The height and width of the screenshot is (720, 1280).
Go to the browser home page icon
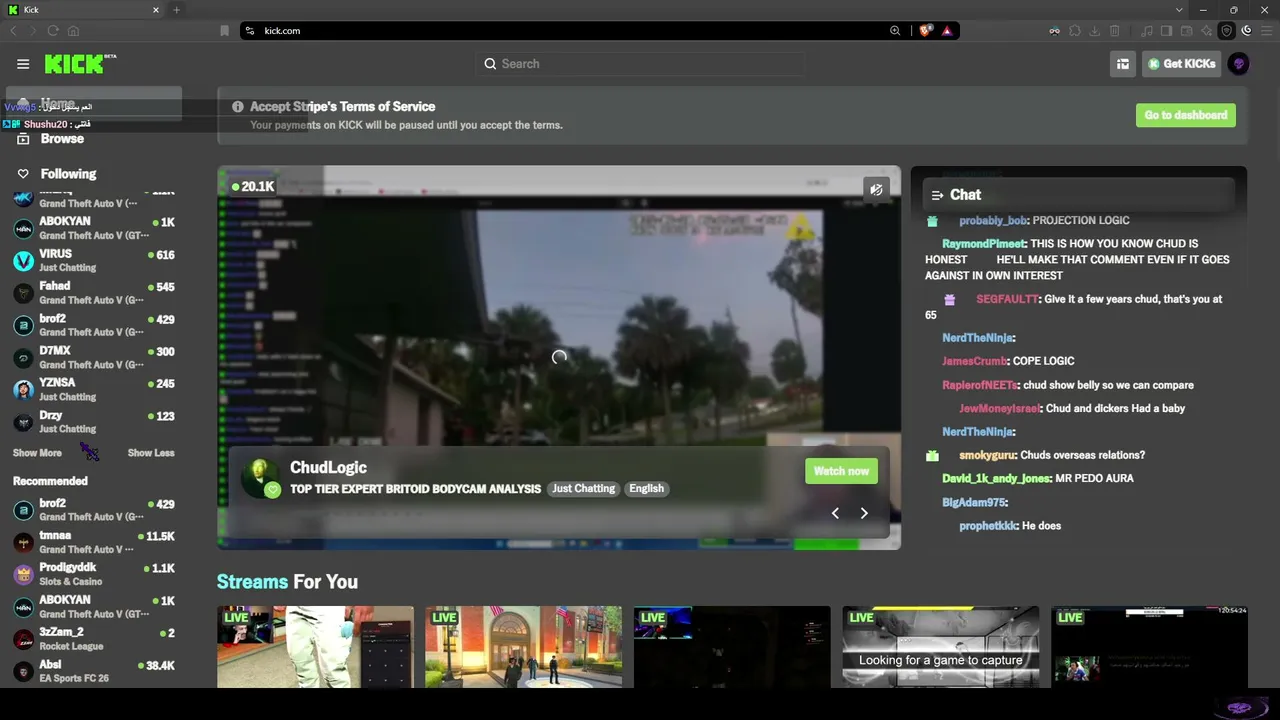(x=73, y=31)
